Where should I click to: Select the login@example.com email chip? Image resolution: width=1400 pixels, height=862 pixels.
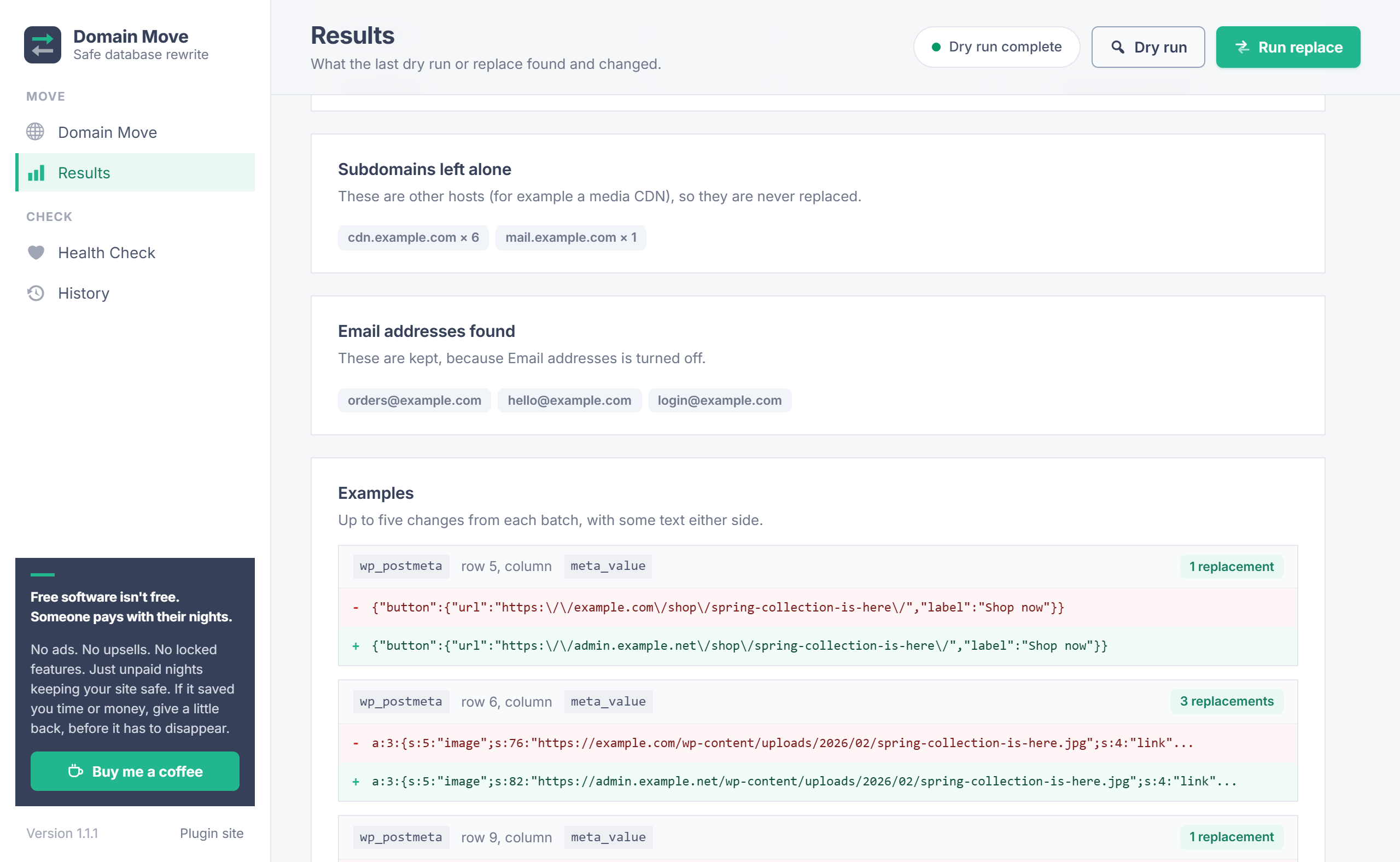(719, 401)
